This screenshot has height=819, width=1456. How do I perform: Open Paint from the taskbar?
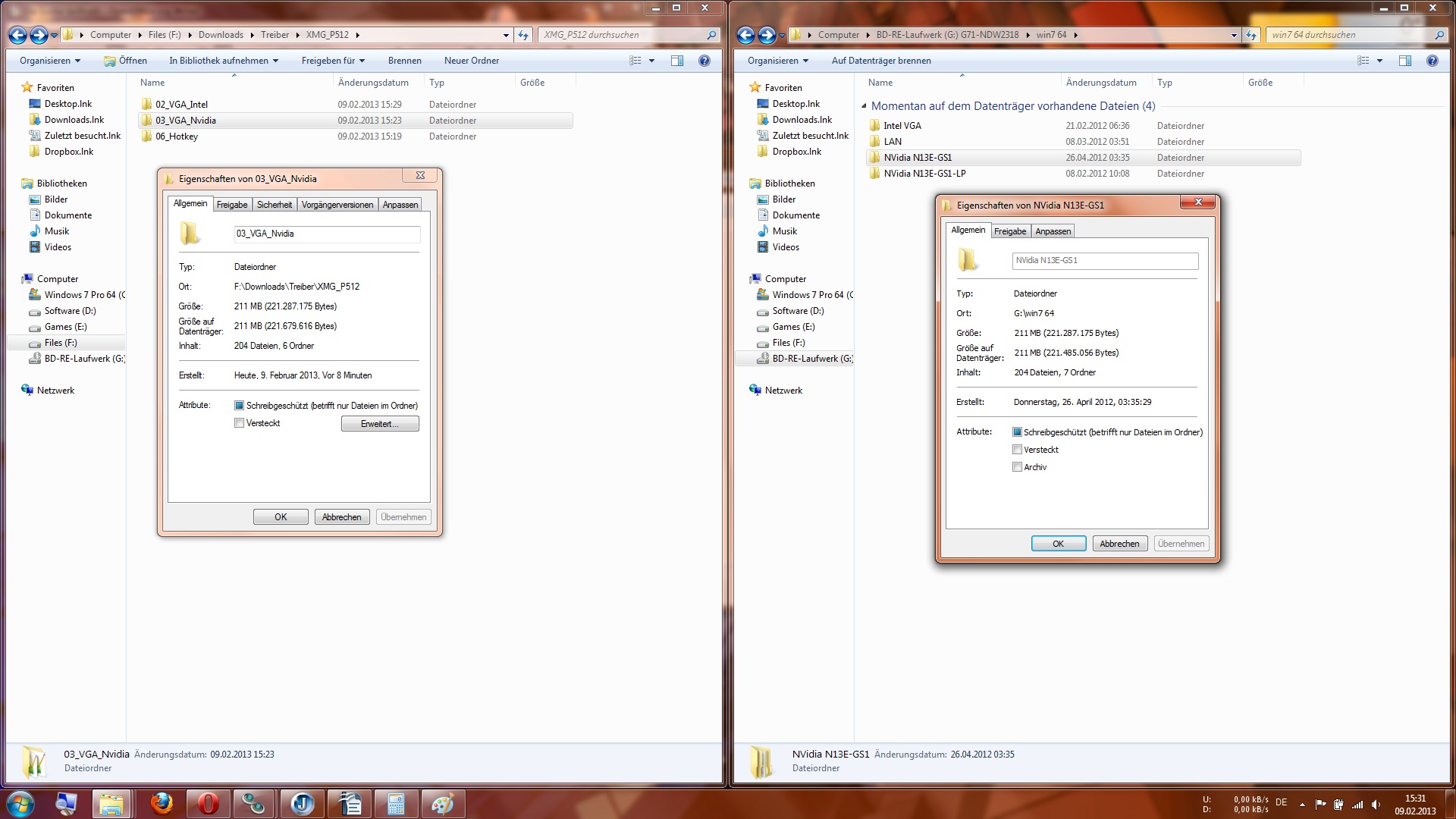point(442,804)
